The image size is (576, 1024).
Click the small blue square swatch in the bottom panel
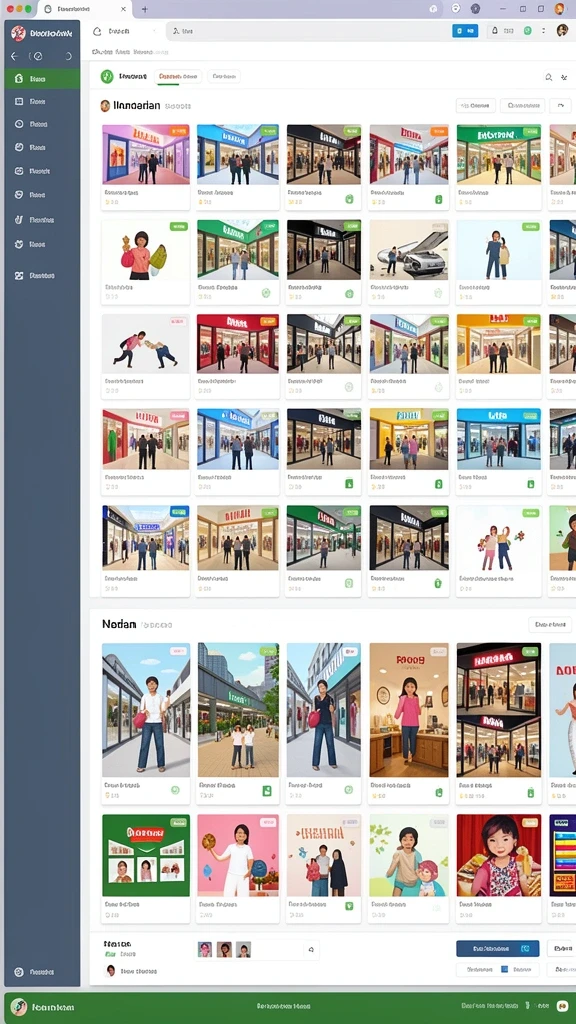(x=504, y=969)
